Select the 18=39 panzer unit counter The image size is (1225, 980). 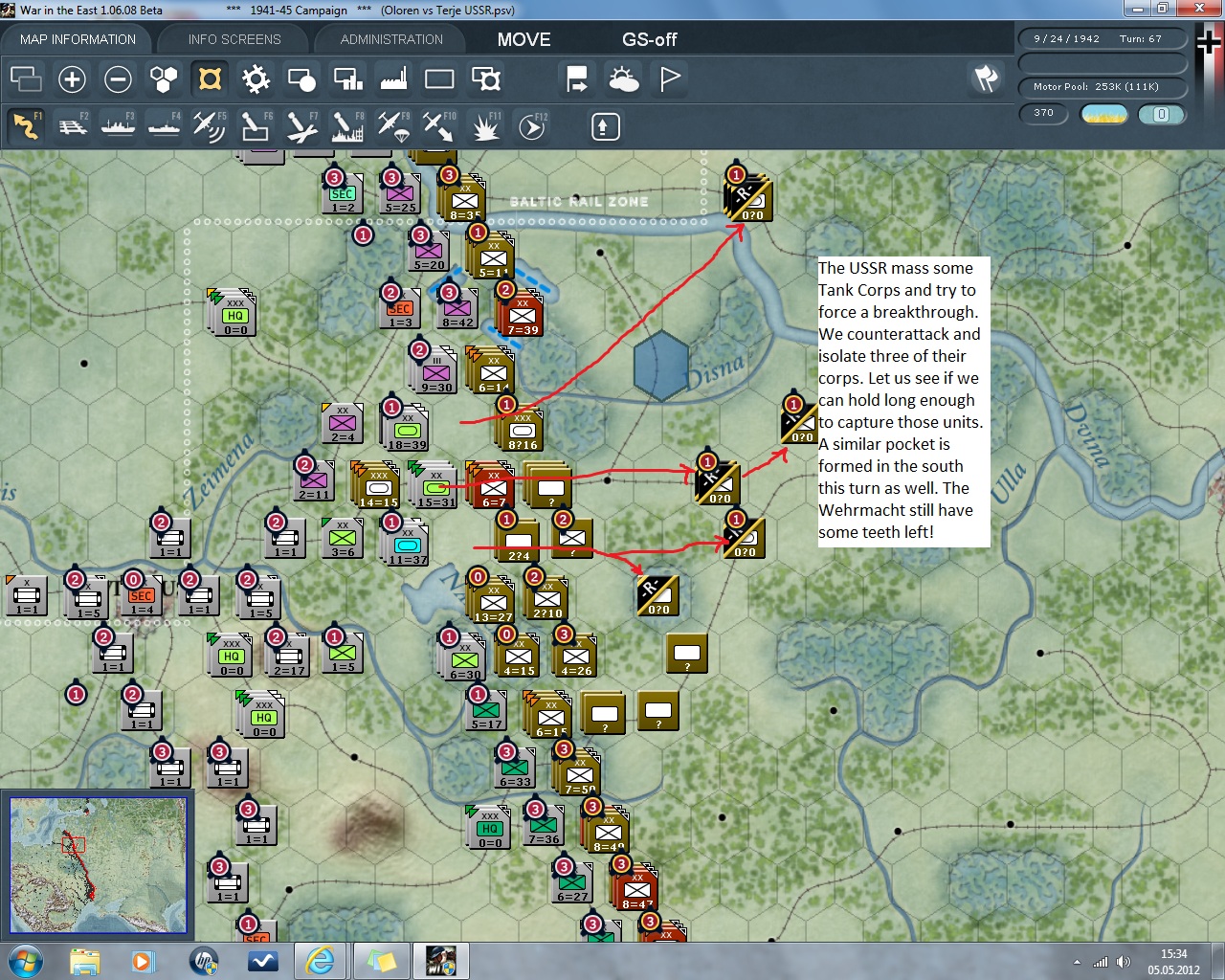pyautogui.click(x=407, y=431)
